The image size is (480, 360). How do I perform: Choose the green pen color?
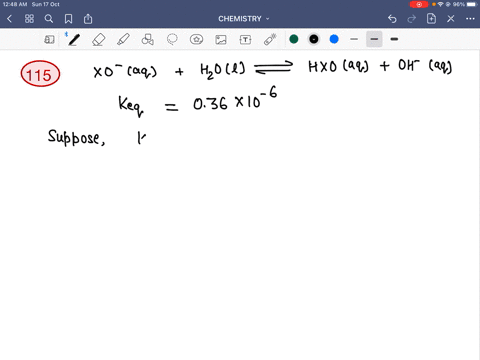point(294,39)
